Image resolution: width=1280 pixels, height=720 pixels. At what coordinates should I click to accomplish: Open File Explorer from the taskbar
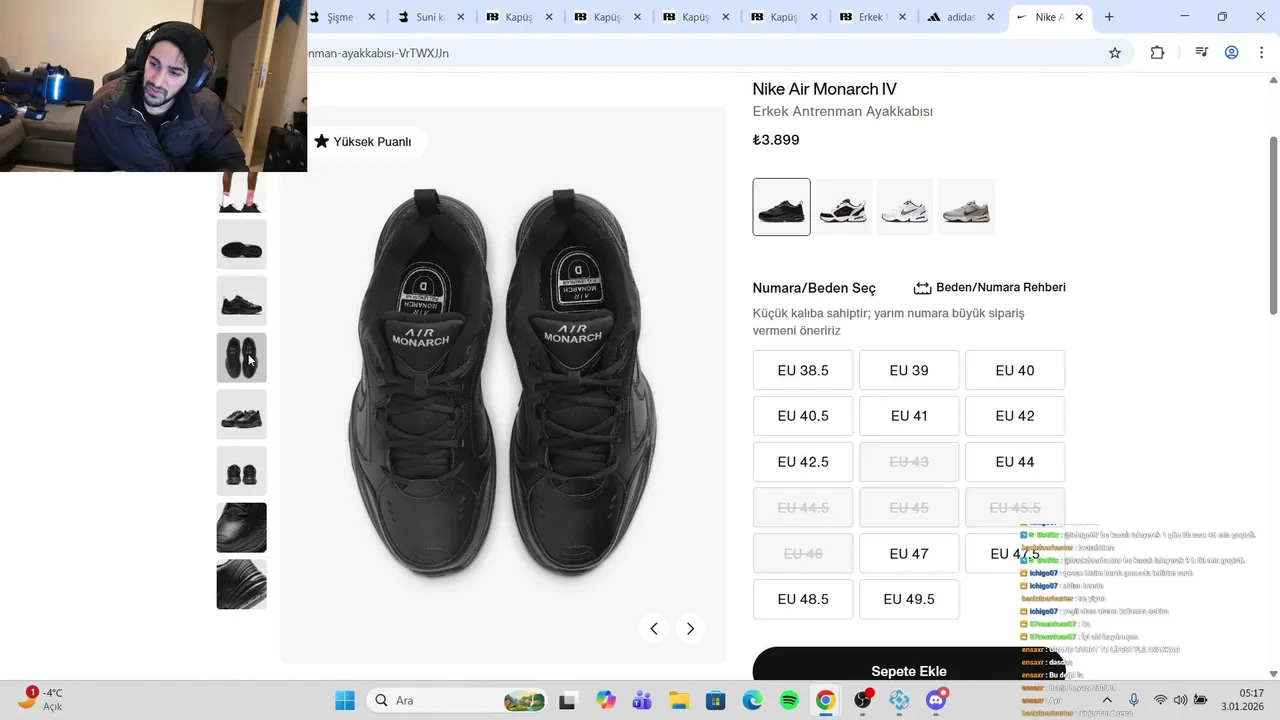tap(679, 700)
